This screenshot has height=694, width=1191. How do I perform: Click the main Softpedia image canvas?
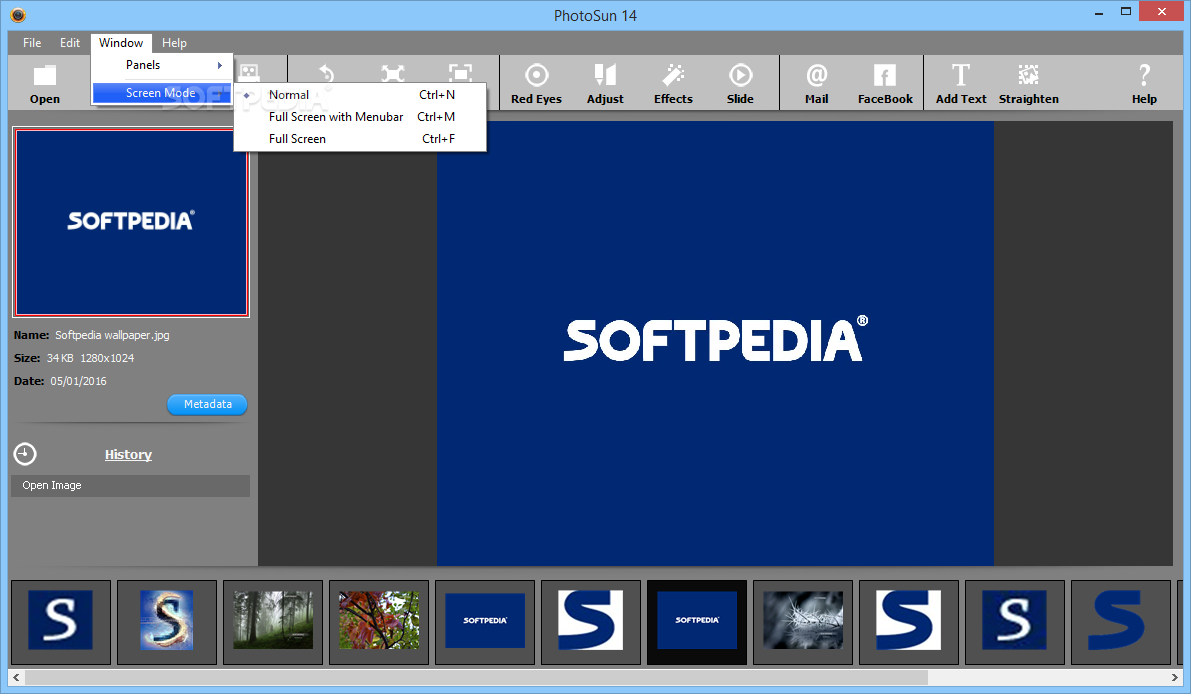pos(716,343)
